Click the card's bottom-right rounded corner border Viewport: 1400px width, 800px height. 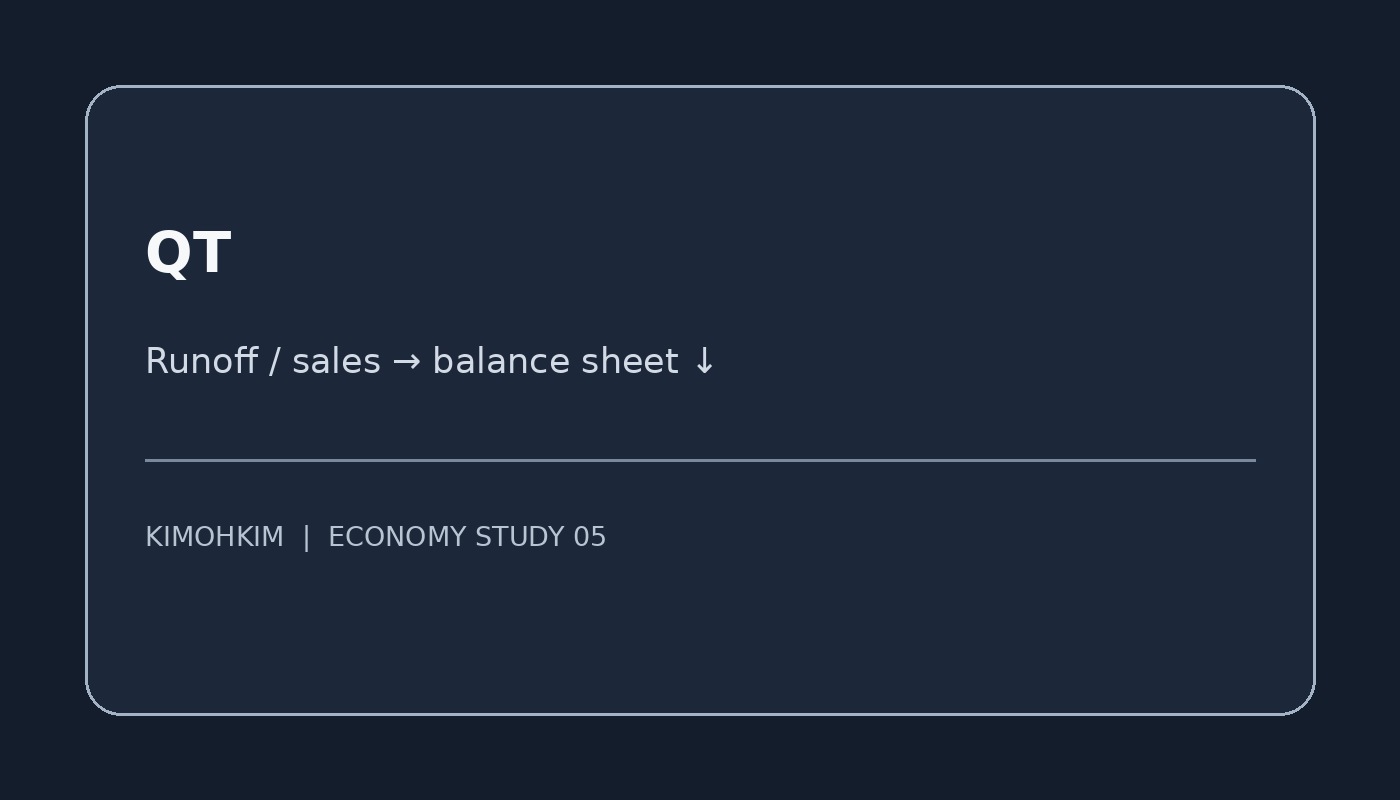pyautogui.click(x=1303, y=703)
